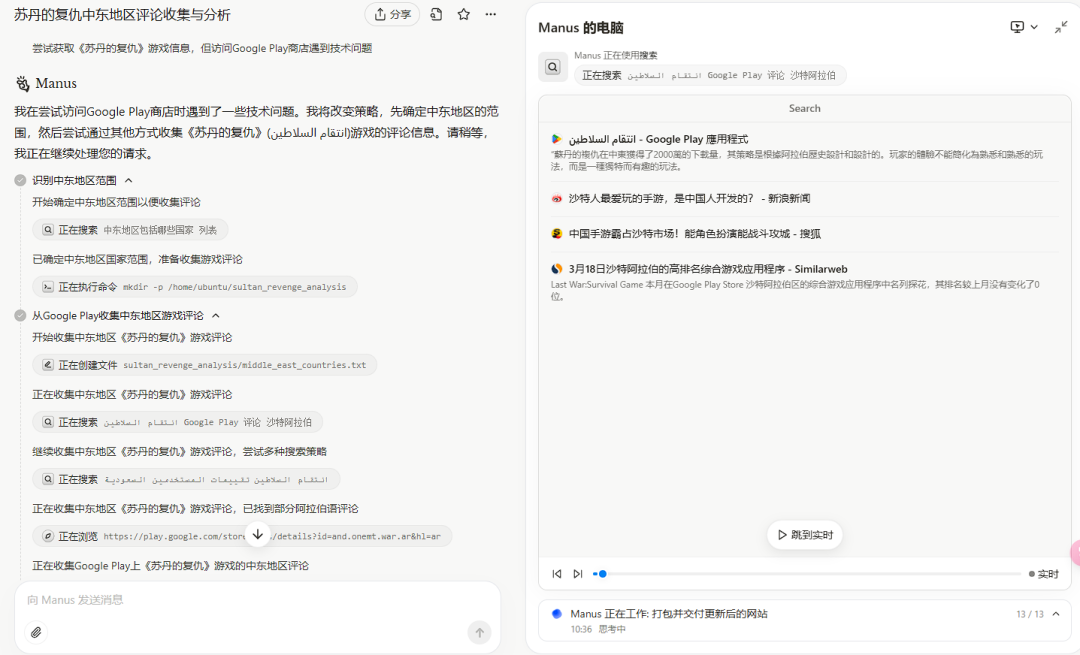The image size is (1080, 655).
Task: Click the 从Google Play收集 step check icon
Action: (x=21, y=315)
